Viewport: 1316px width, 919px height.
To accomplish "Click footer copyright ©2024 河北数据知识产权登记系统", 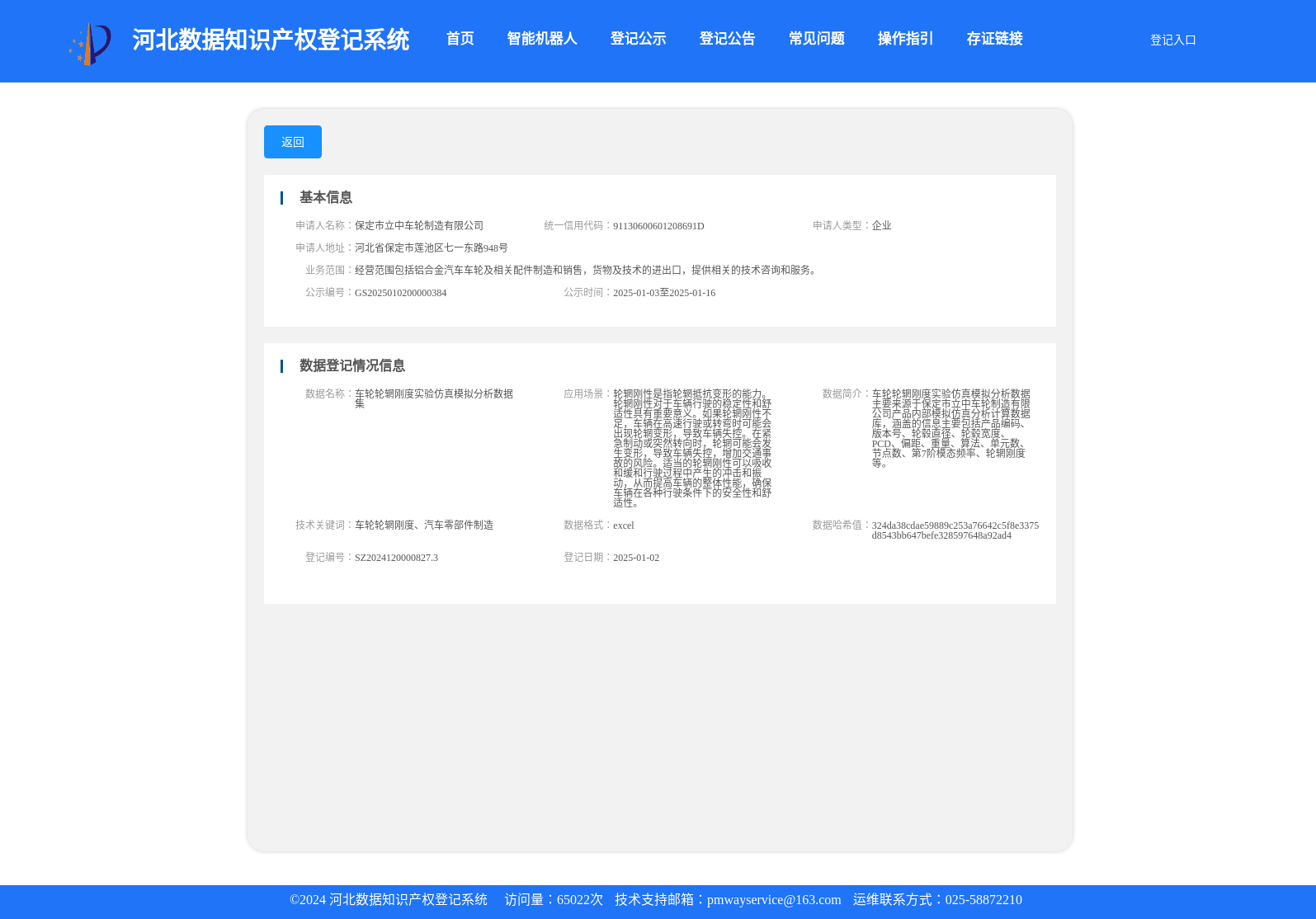I will click(389, 900).
